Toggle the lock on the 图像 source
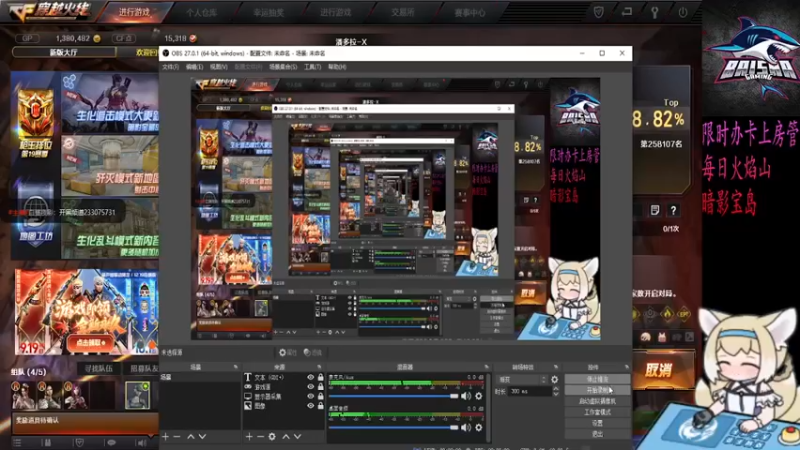This screenshot has height=450, width=800. coord(320,406)
